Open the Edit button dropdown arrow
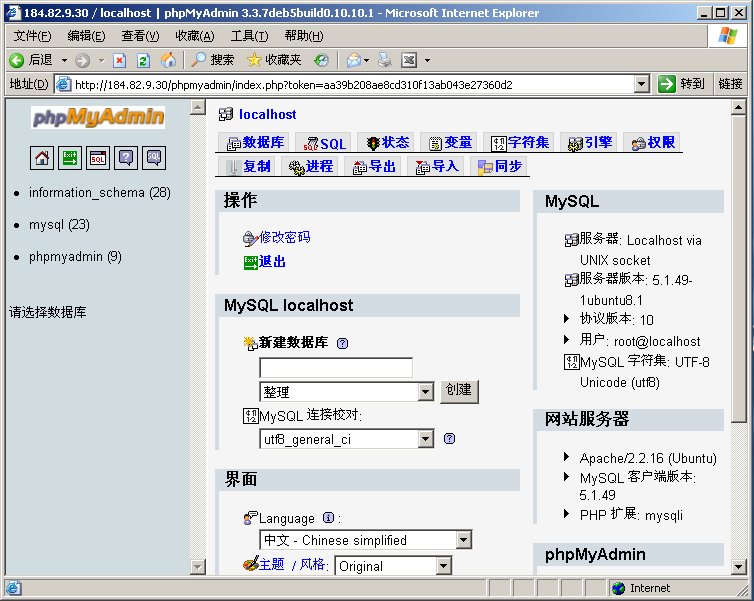The height and width of the screenshot is (601, 754). [427, 61]
